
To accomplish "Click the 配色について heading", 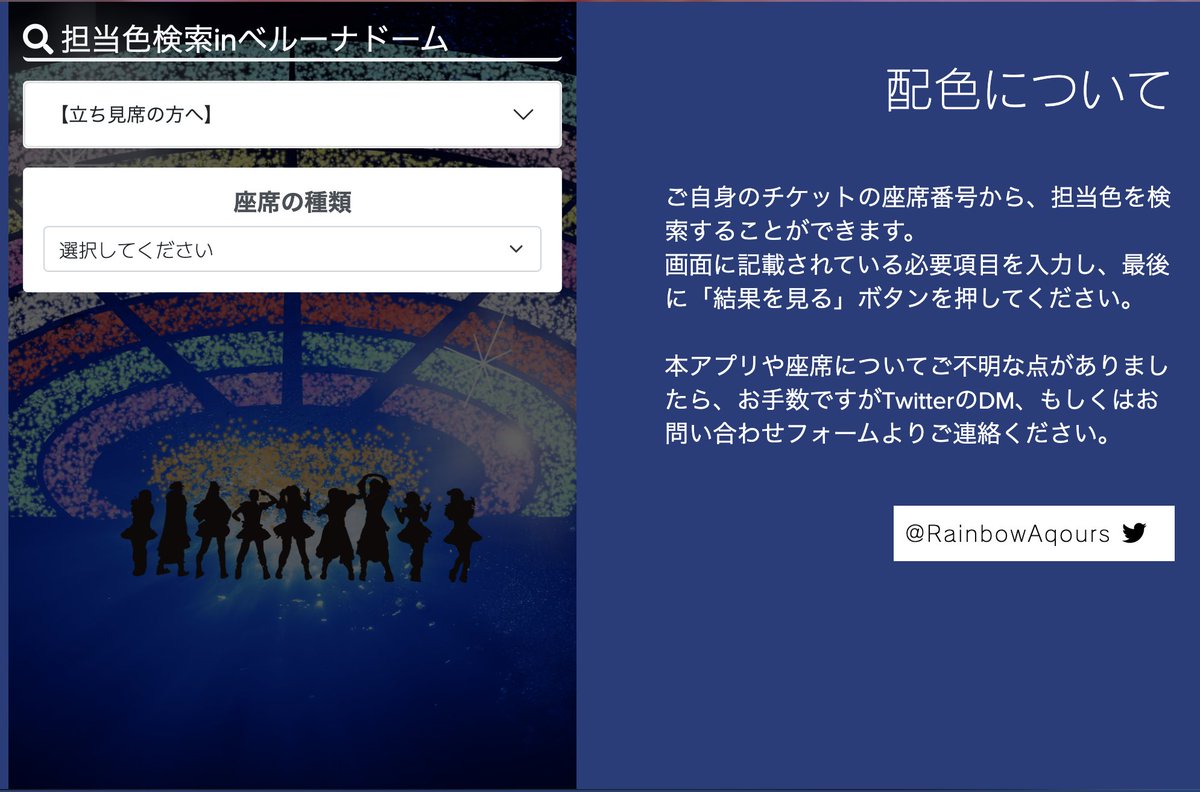I will (x=1028, y=90).
